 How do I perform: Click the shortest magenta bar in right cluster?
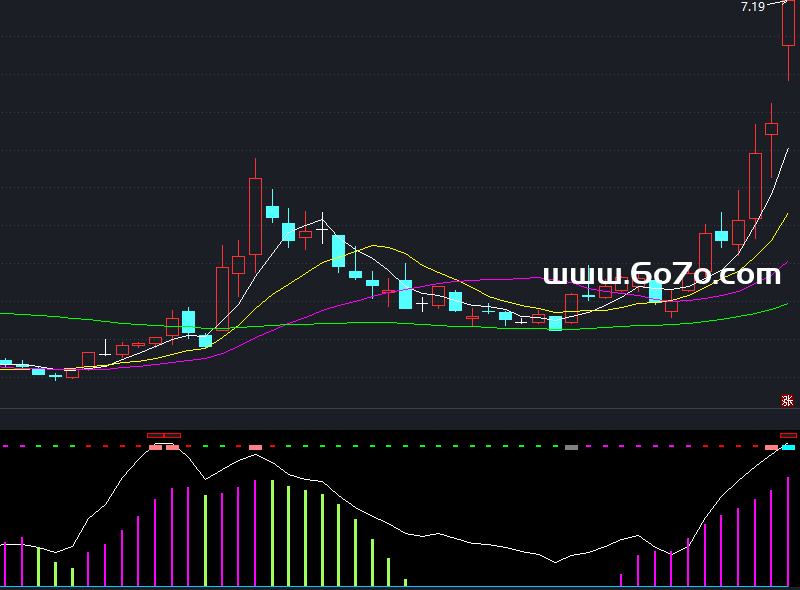(621, 579)
